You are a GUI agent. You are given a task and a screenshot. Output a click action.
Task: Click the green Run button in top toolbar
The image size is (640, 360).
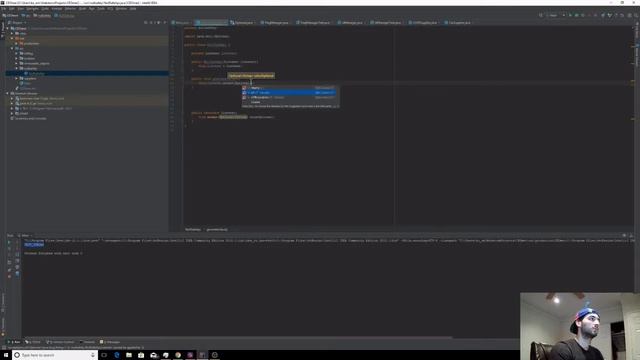(x=570, y=15)
